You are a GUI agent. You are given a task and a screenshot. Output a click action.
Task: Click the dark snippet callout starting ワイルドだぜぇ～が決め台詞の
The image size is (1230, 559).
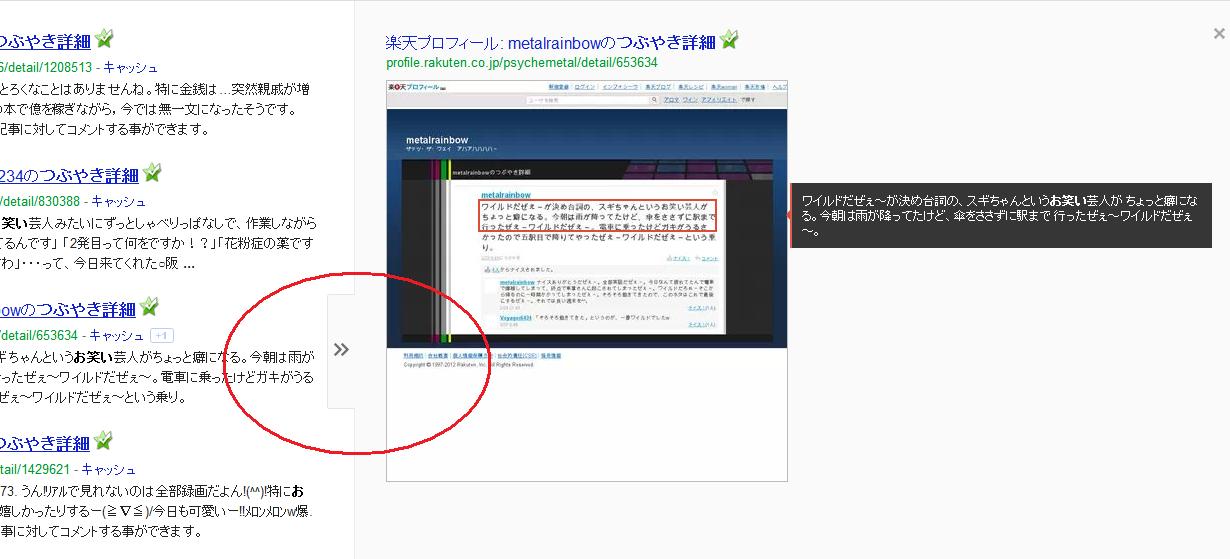coord(1001,215)
